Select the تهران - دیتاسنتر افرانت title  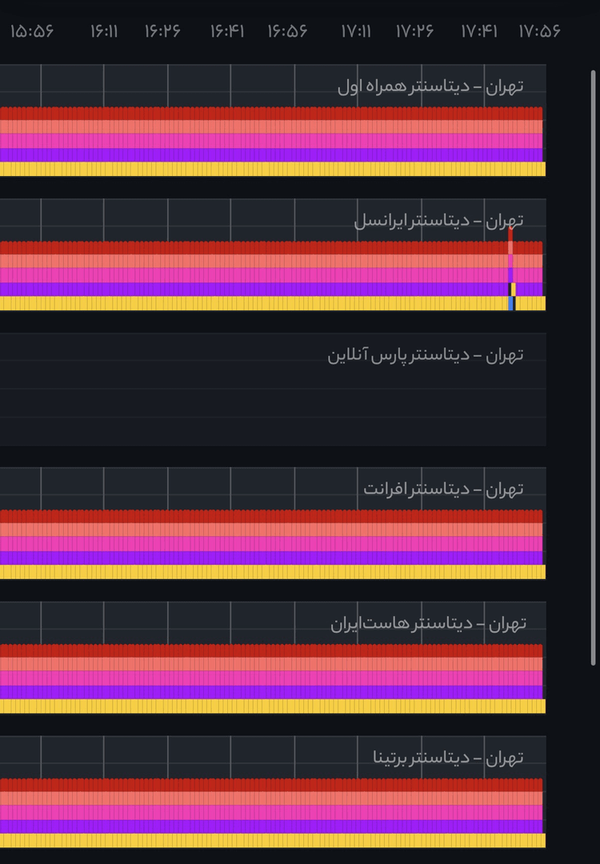click(x=443, y=489)
